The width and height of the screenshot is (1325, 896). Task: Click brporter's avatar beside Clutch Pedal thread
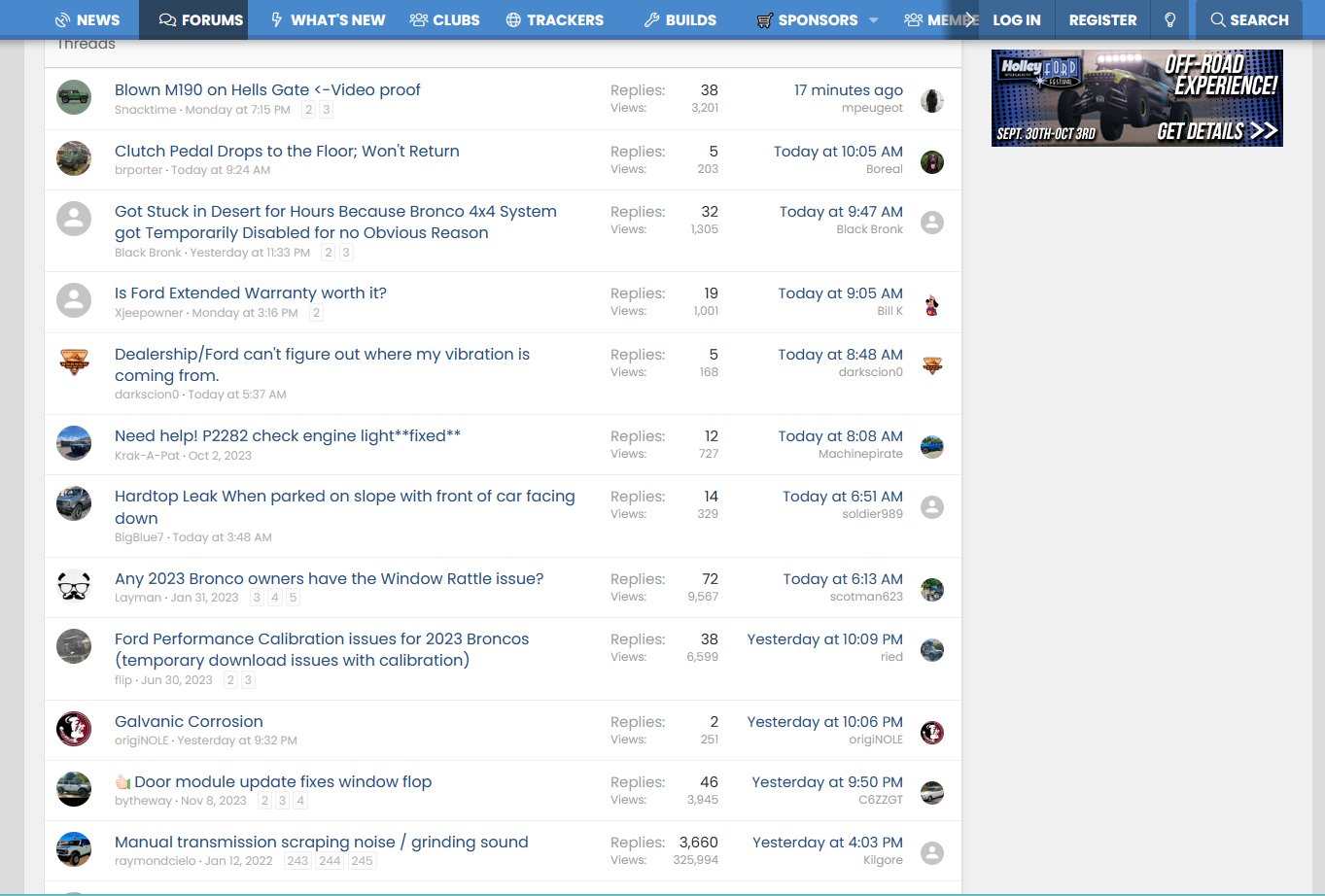click(x=74, y=158)
